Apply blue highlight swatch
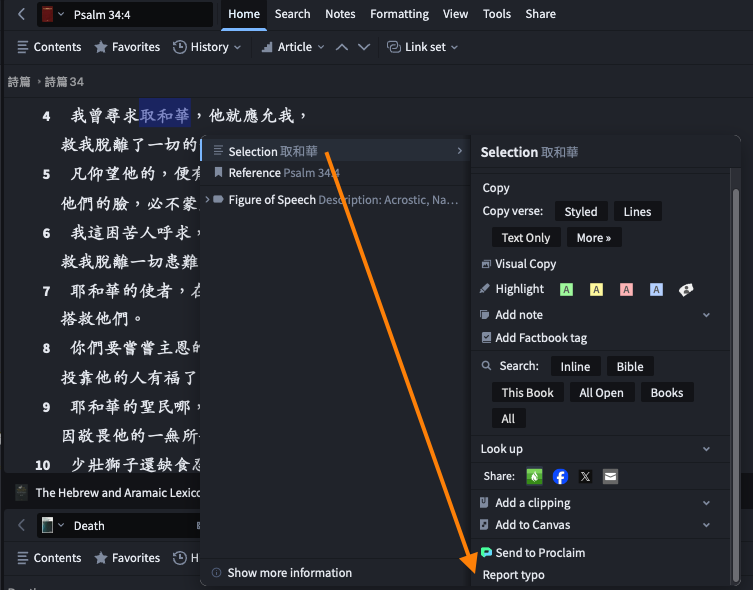Image resolution: width=753 pixels, height=590 pixels. tap(656, 289)
